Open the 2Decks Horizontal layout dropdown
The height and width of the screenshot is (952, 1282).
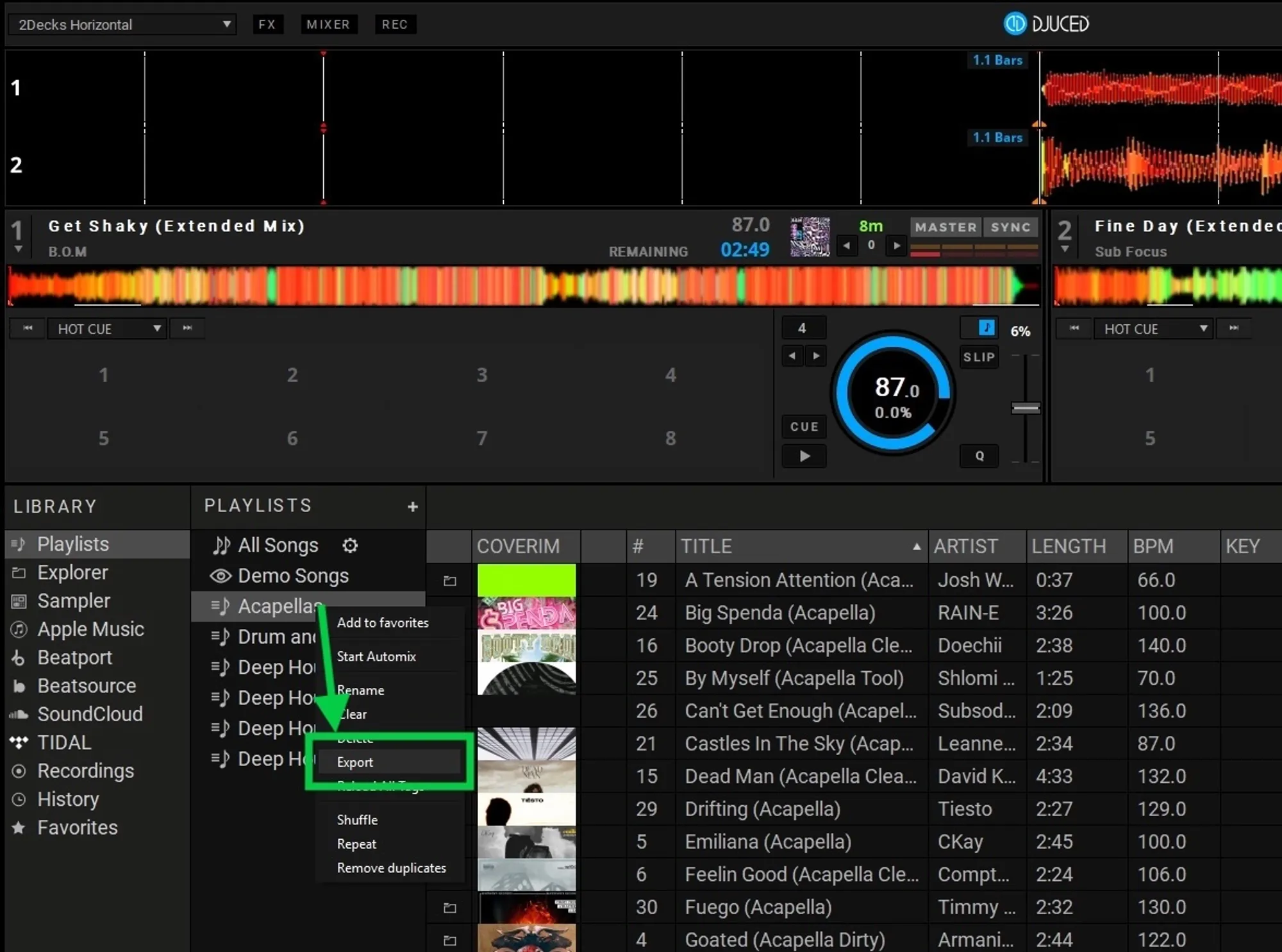point(122,24)
